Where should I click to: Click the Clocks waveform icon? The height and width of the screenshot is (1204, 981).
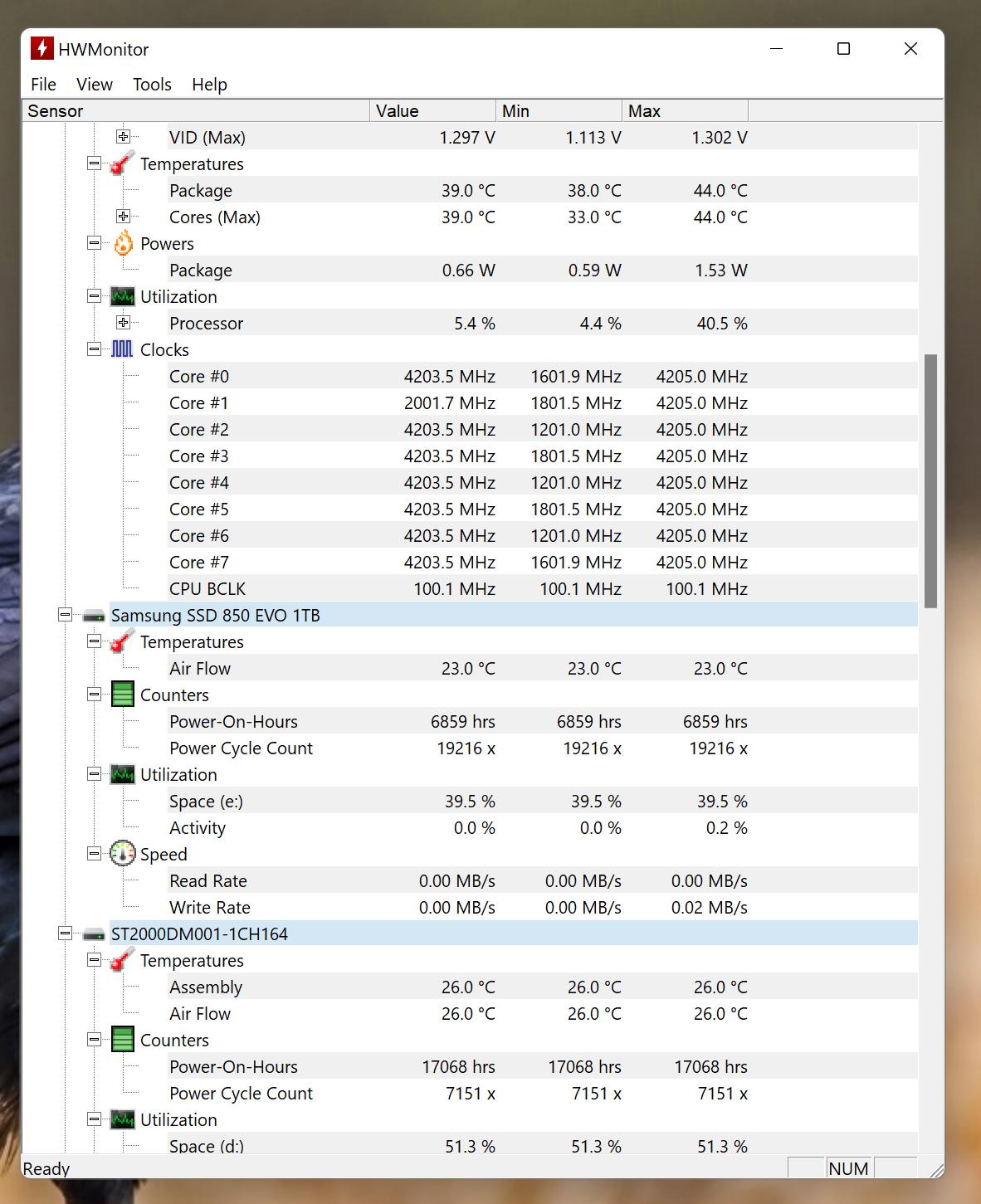click(122, 349)
